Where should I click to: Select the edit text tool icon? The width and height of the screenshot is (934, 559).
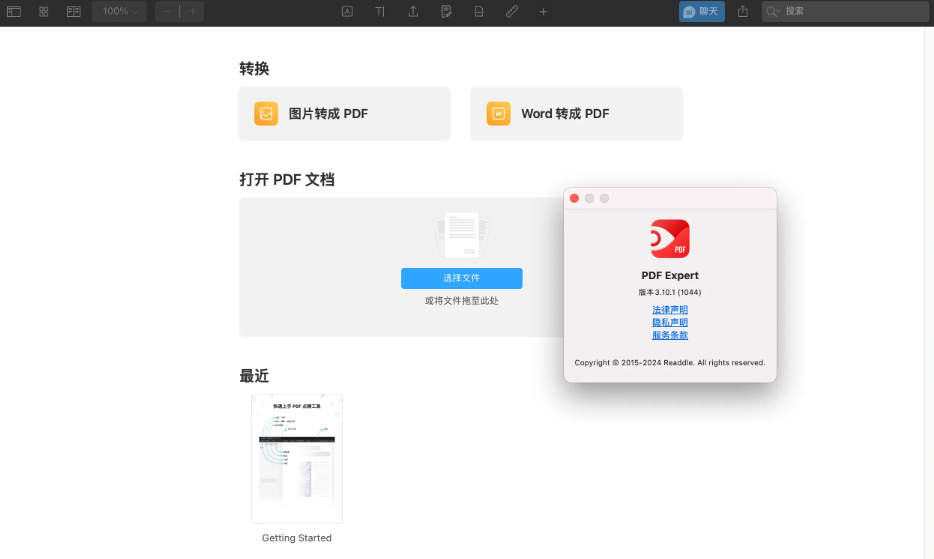[x=380, y=11]
